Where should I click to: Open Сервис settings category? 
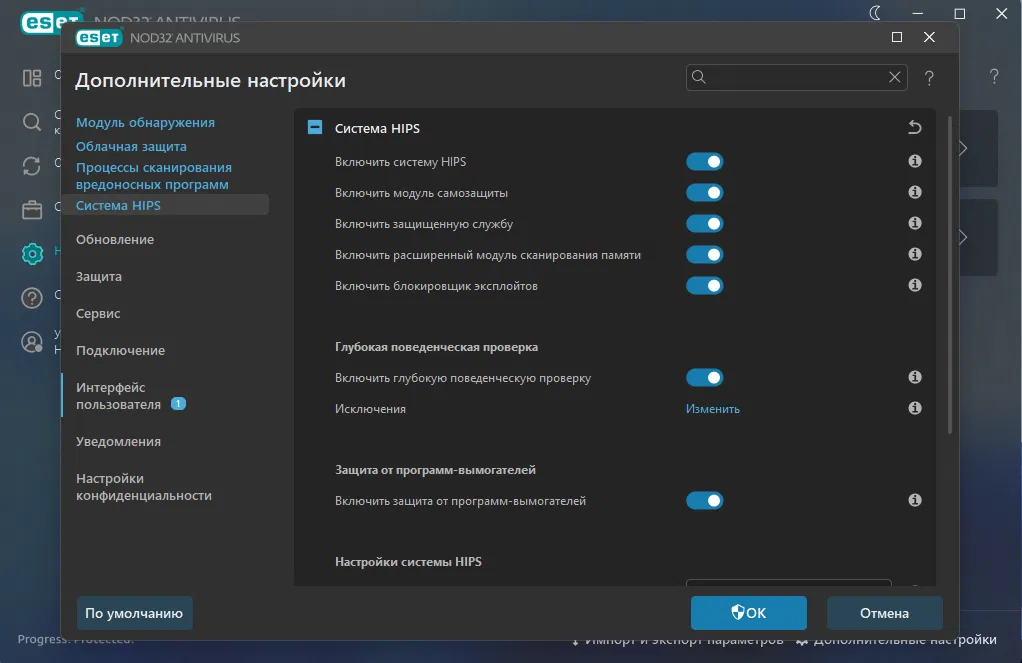tap(98, 314)
